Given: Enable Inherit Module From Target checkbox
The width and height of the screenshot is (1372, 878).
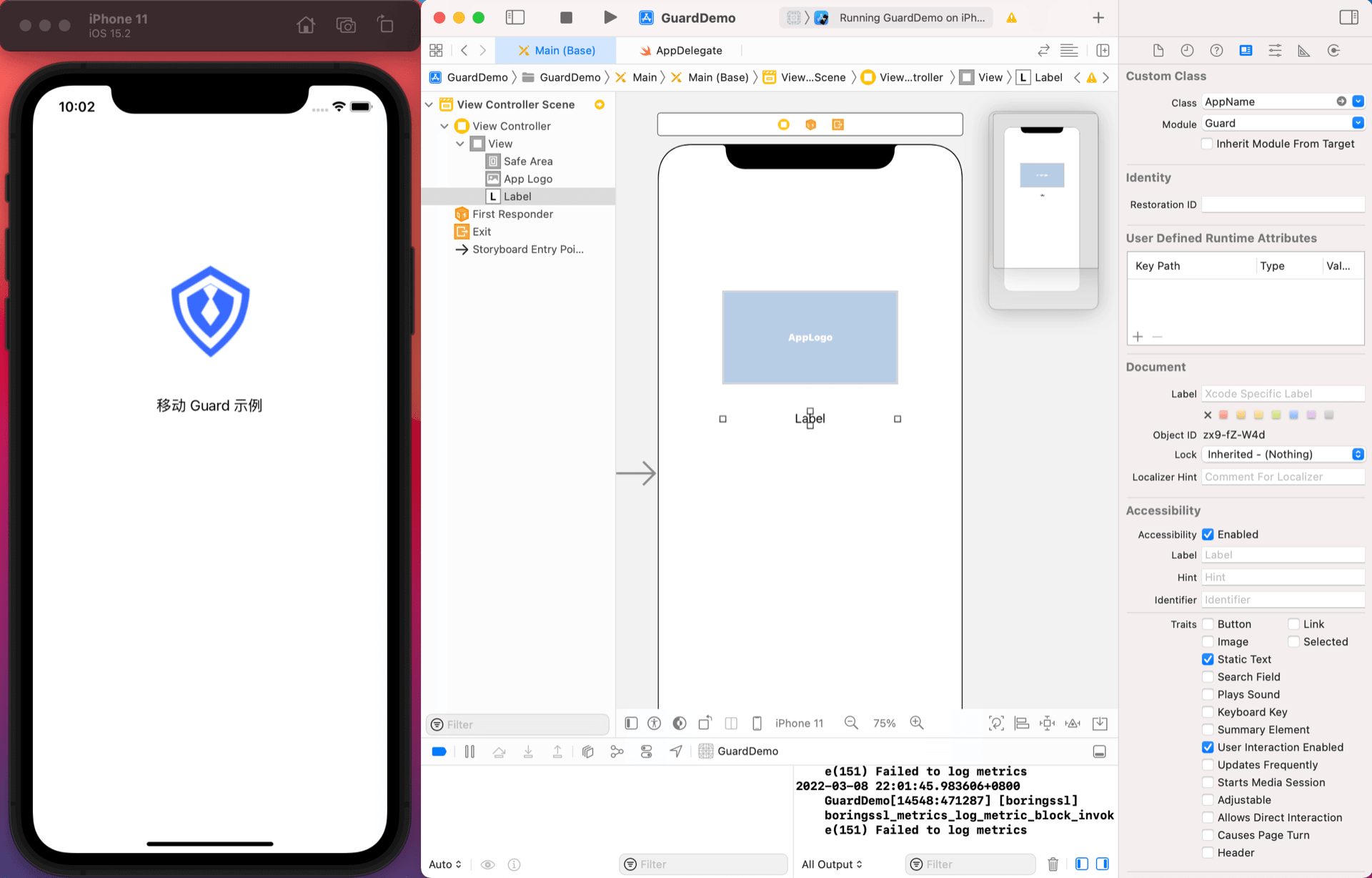Looking at the screenshot, I should click(x=1208, y=144).
